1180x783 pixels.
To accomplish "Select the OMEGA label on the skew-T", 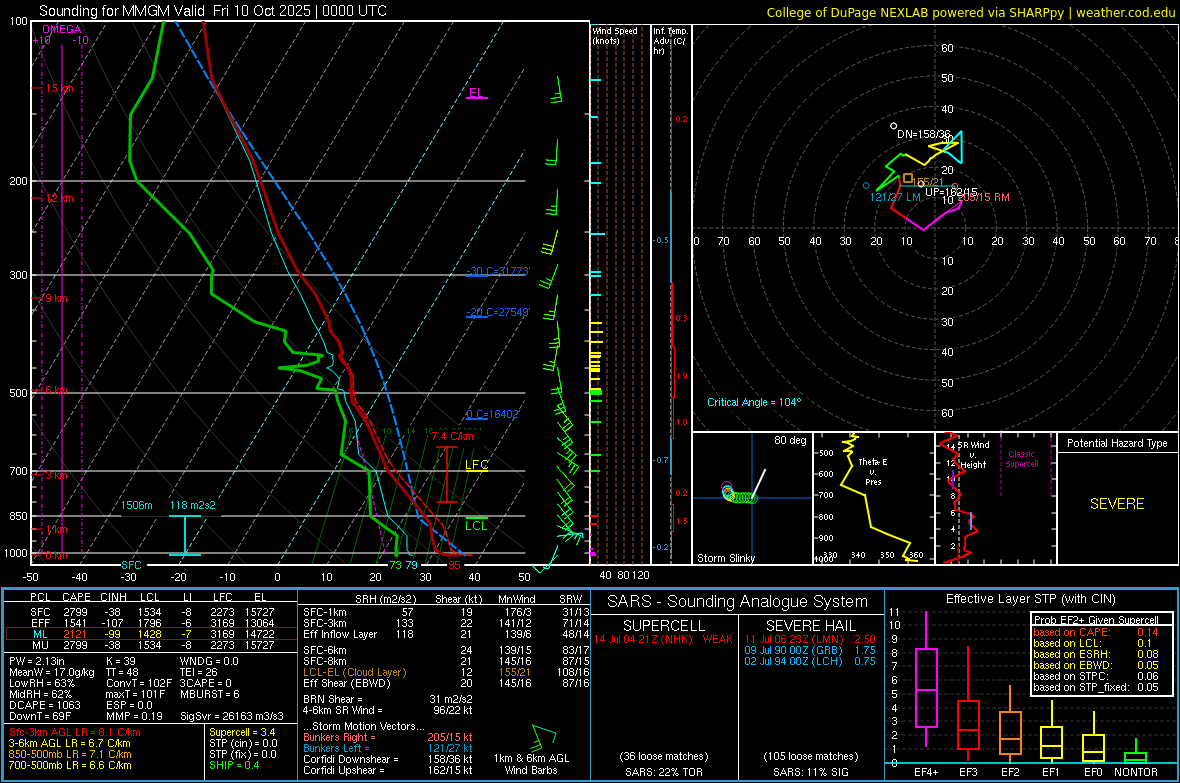I will [x=62, y=29].
